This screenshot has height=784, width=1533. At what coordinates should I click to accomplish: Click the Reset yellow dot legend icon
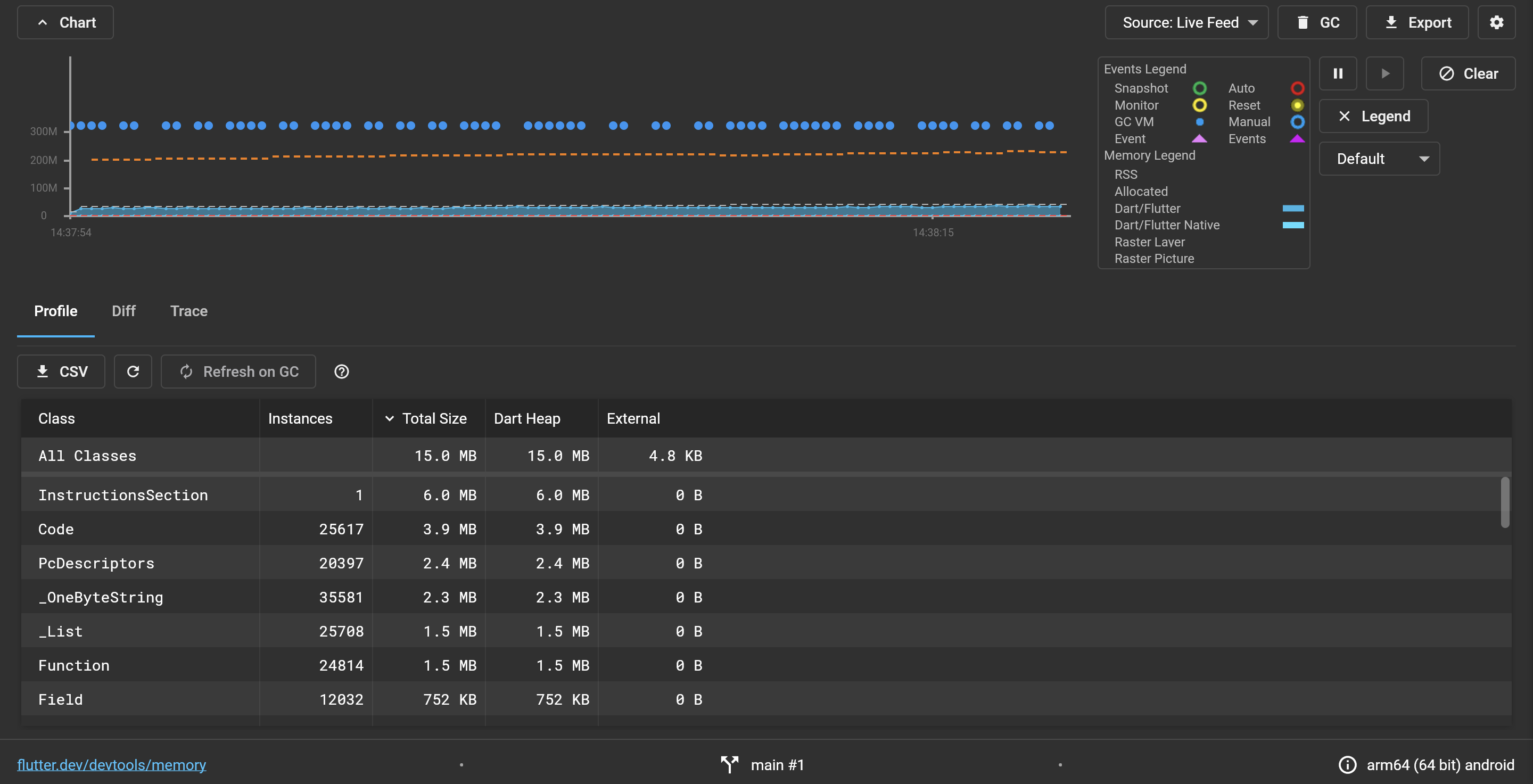[1297, 105]
